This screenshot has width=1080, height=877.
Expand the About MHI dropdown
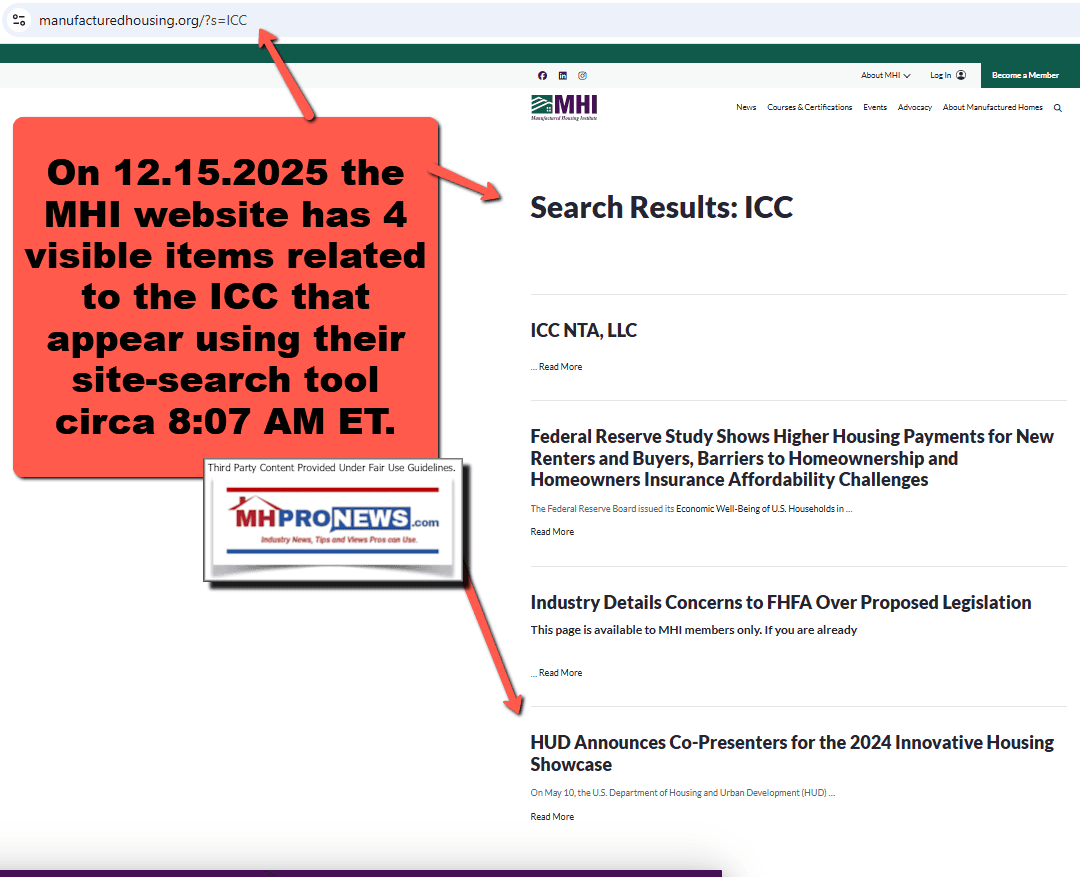885,75
